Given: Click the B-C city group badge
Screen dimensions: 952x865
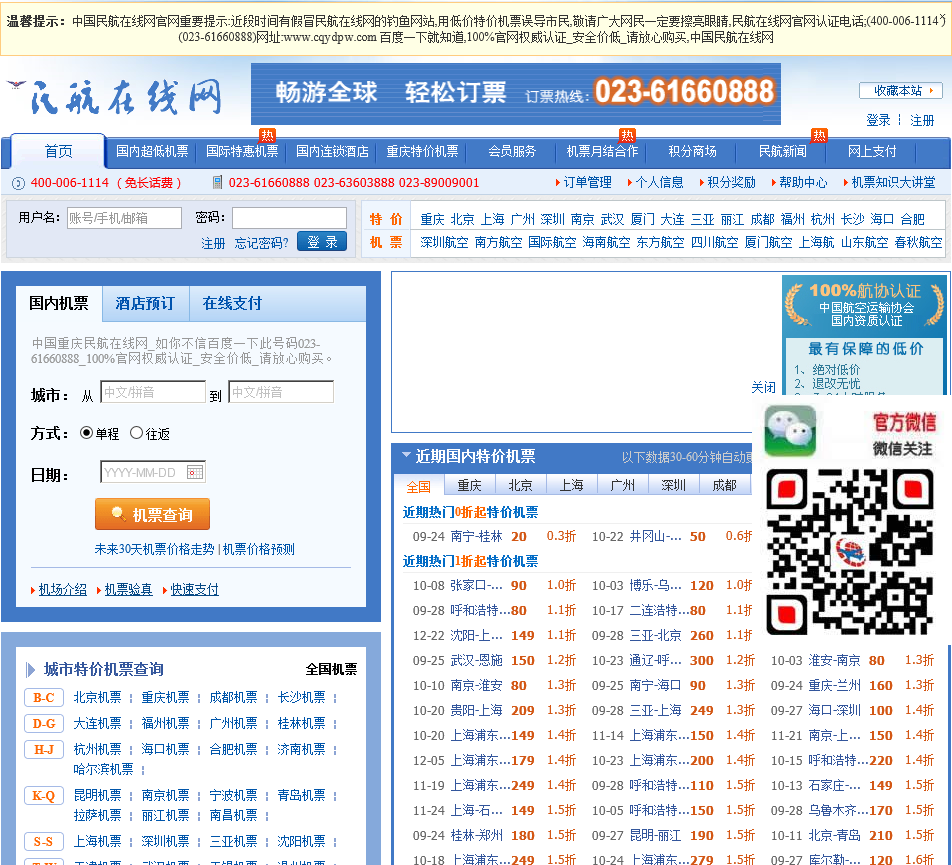Looking at the screenshot, I should (43, 697).
